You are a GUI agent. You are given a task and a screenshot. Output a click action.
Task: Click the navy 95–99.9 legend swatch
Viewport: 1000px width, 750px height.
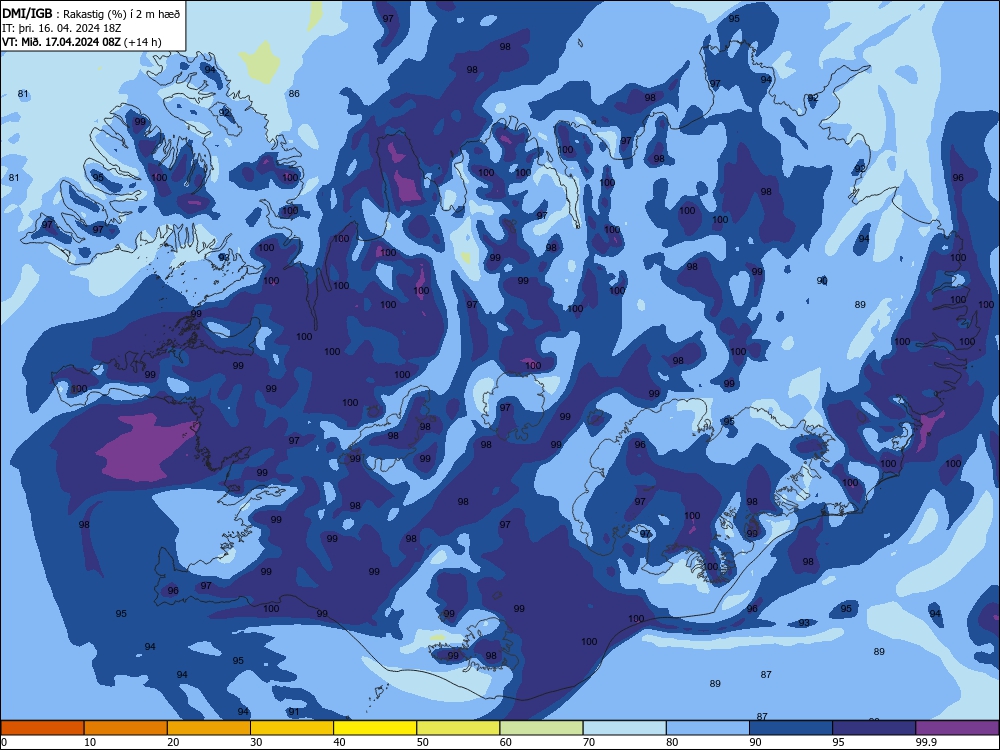point(874,728)
